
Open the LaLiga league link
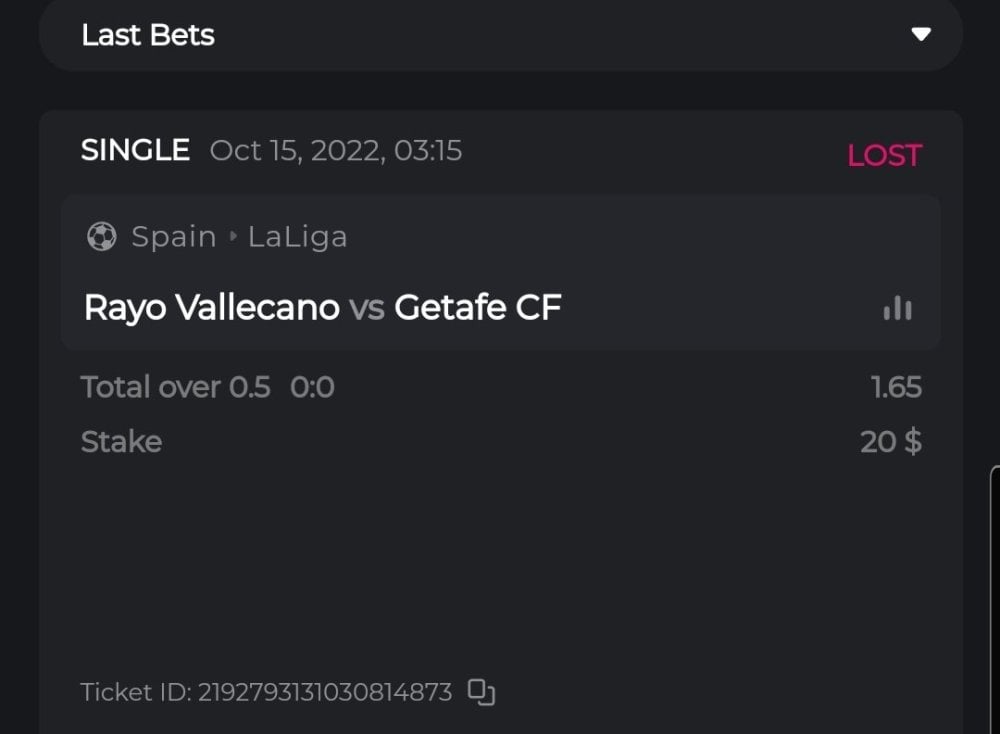pos(298,237)
